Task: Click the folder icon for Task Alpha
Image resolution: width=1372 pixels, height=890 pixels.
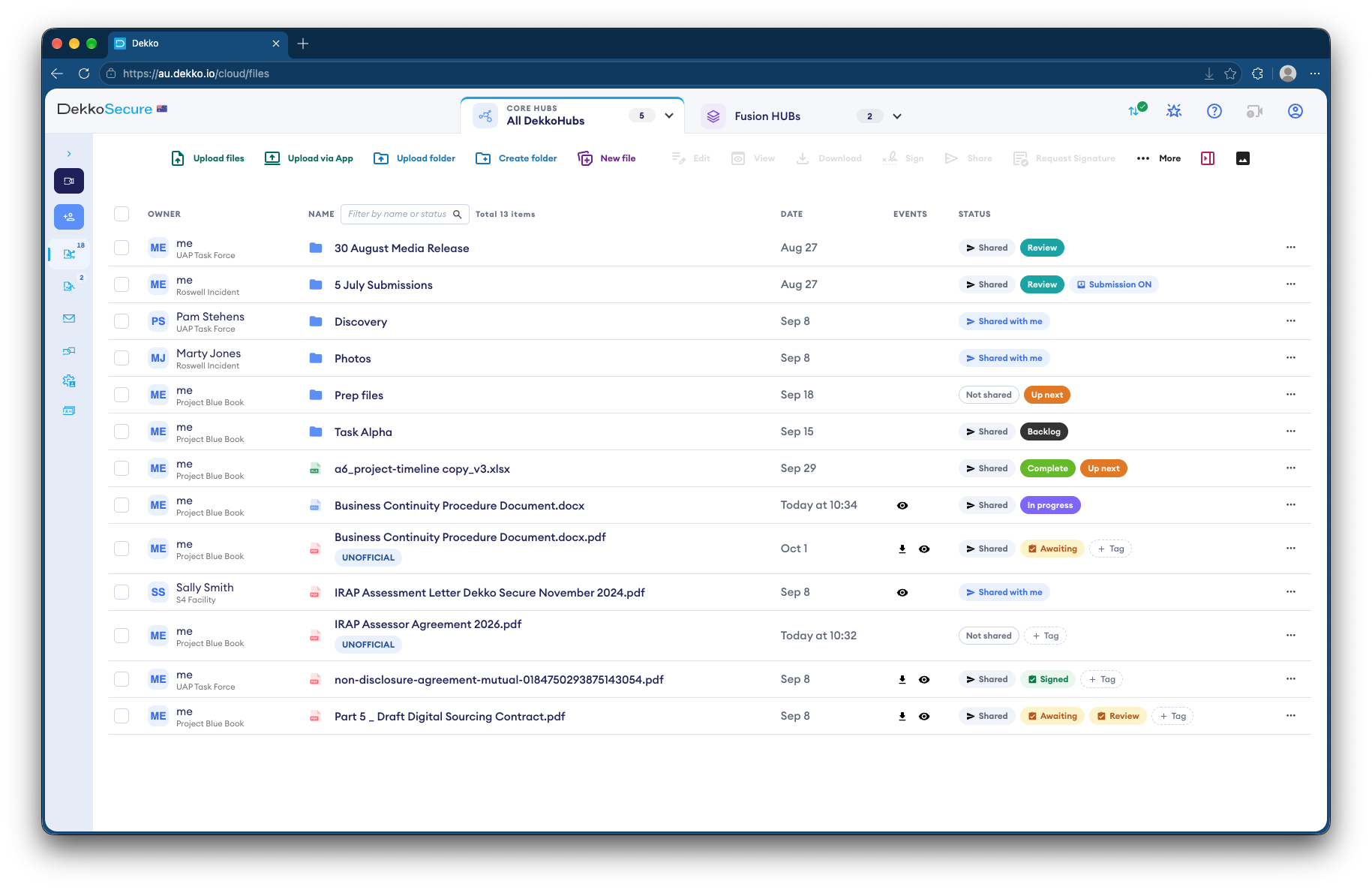Action: (316, 431)
